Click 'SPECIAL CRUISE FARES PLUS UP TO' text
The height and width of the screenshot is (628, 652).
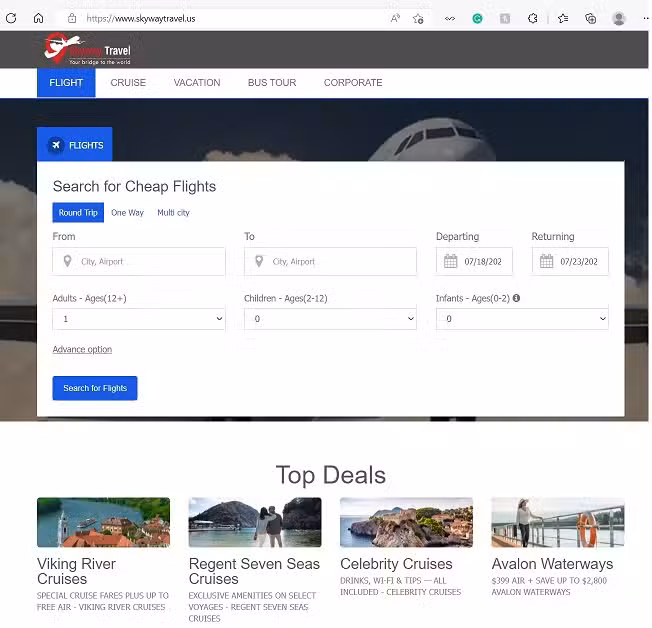[x=103, y=595]
